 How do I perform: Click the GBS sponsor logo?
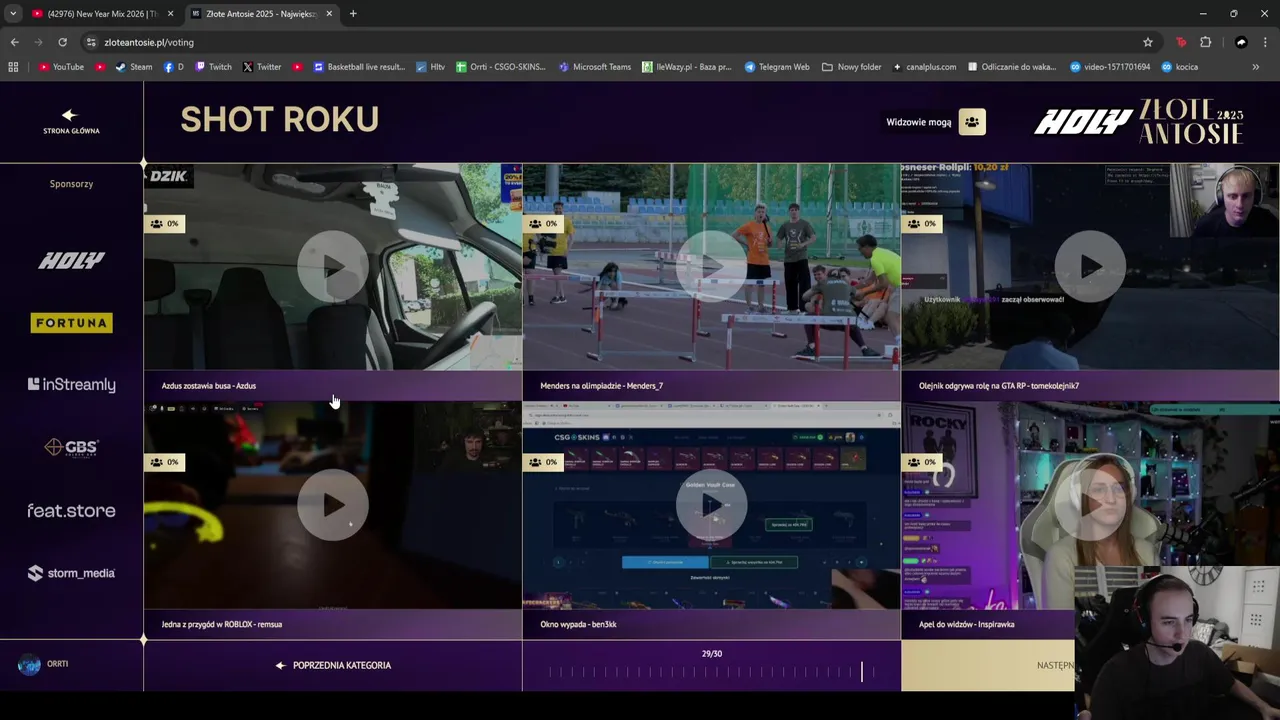click(71, 447)
